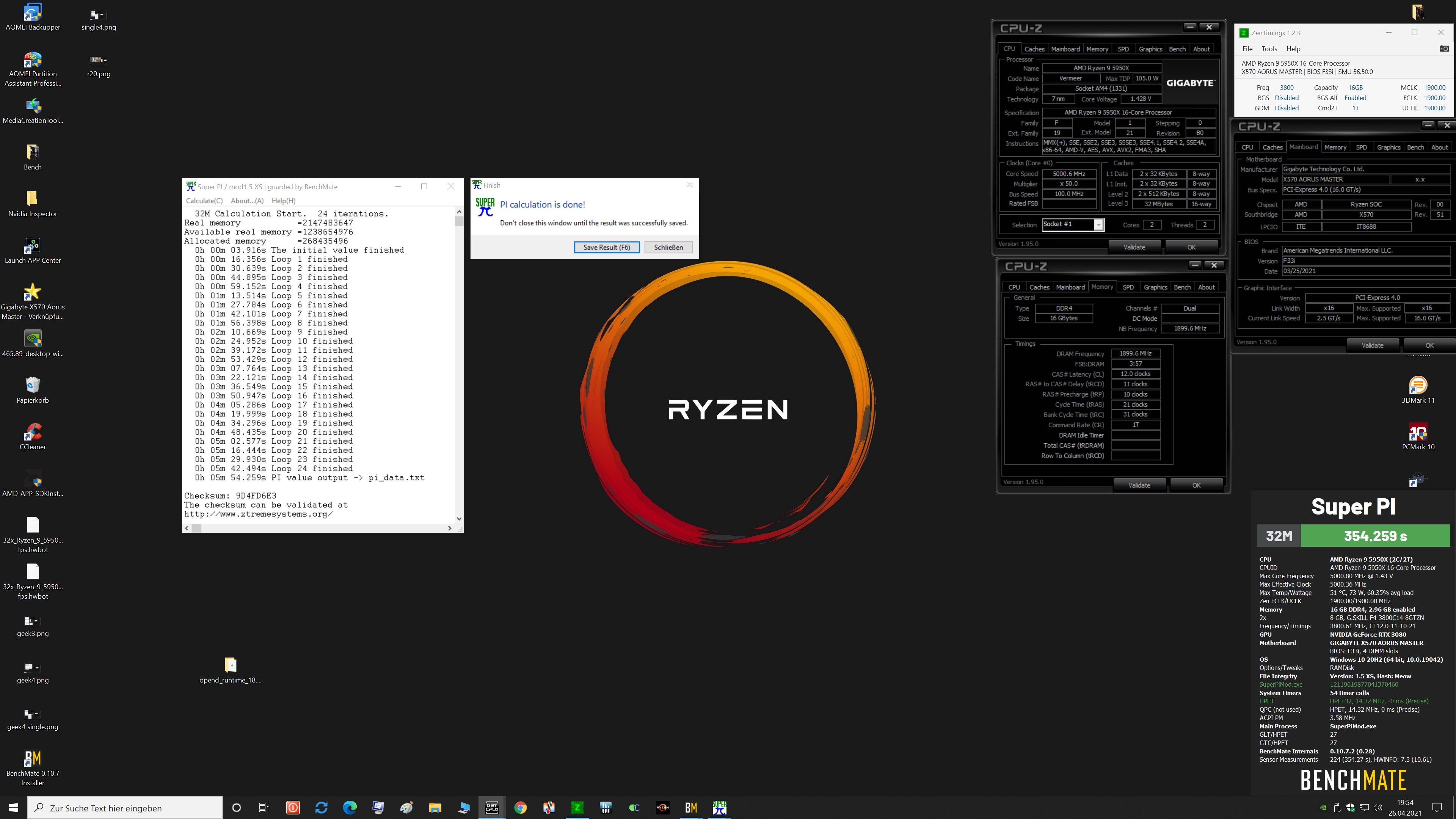Viewport: 1456px width, 819px height.
Task: Switch to the Super PI taskbar icon
Action: [719, 808]
